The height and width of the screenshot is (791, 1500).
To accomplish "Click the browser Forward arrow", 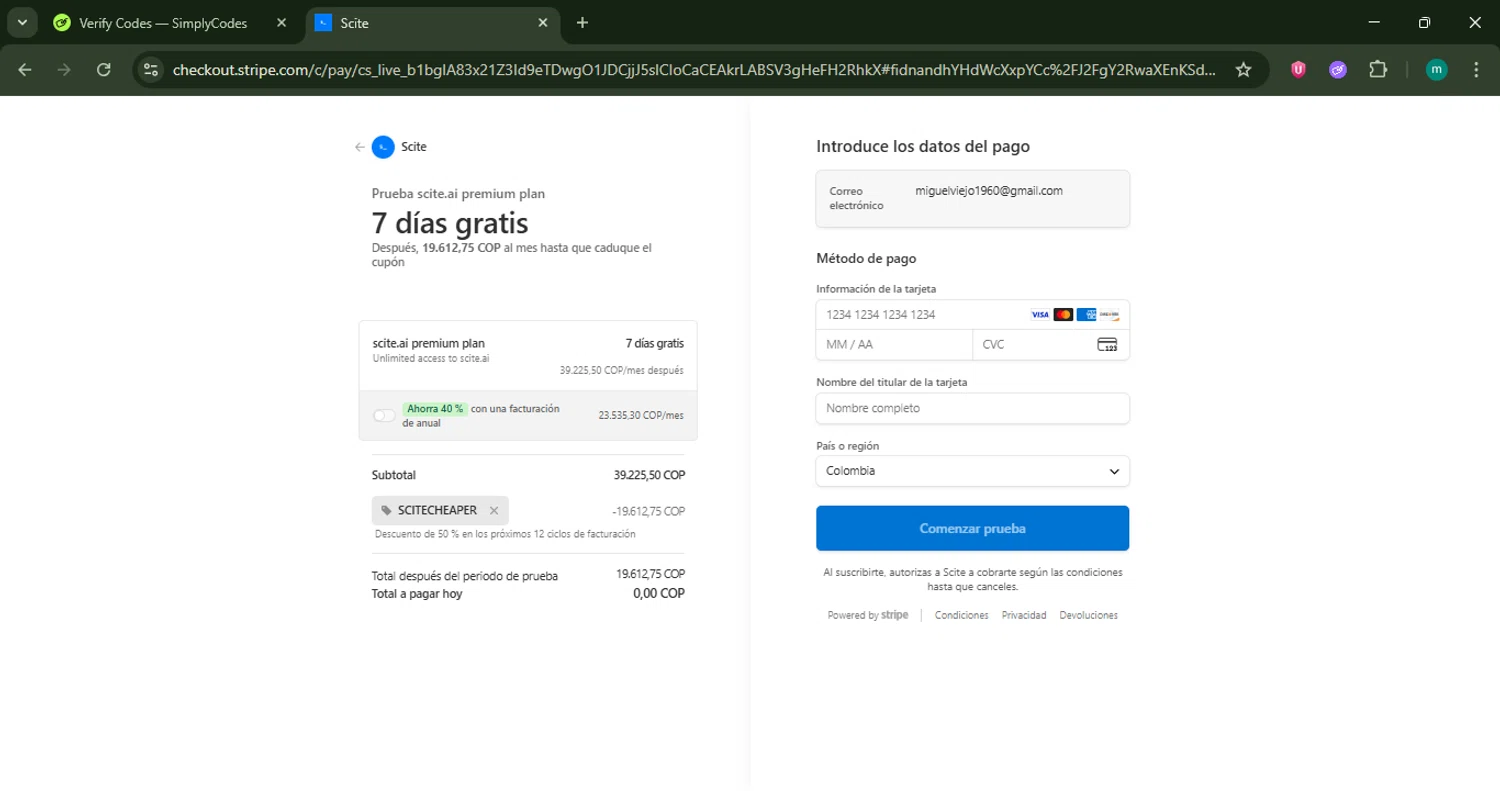I will [x=64, y=69].
